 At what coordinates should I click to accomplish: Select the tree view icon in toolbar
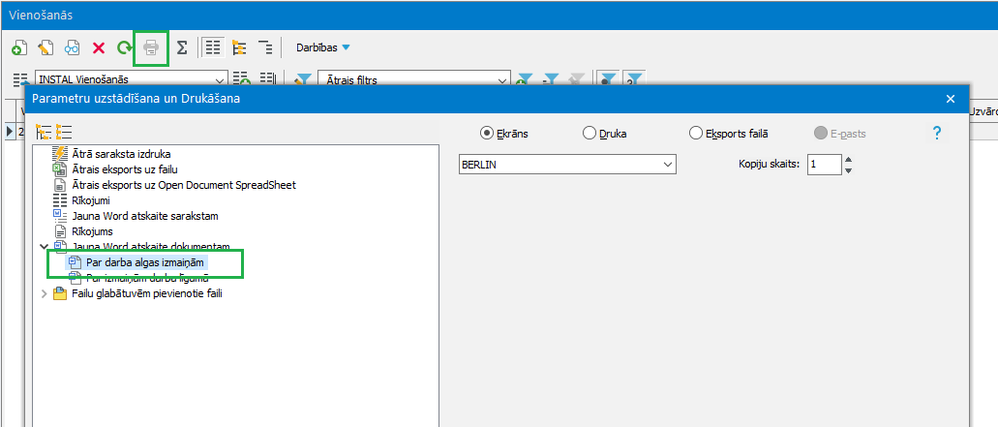(x=239, y=48)
